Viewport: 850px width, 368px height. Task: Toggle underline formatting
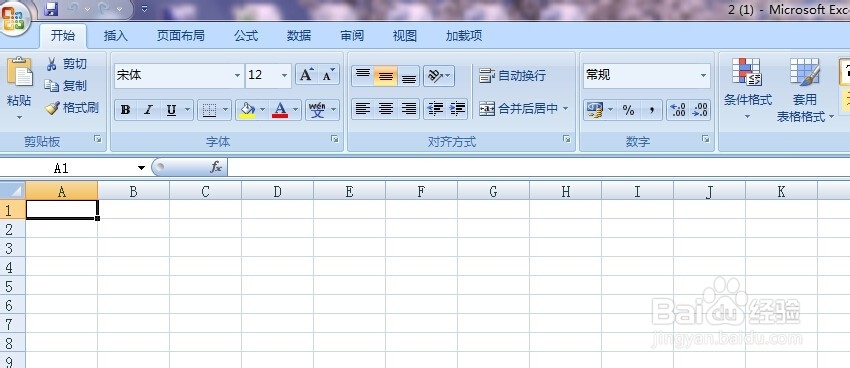point(171,110)
